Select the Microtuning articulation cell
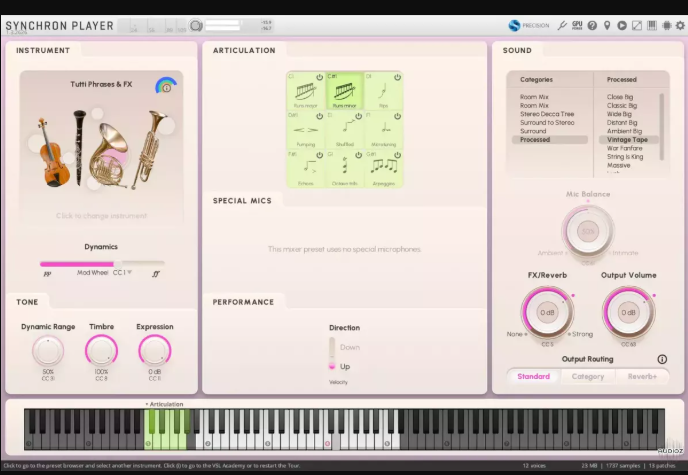Screen dimensions: 688x475 pos(383,130)
